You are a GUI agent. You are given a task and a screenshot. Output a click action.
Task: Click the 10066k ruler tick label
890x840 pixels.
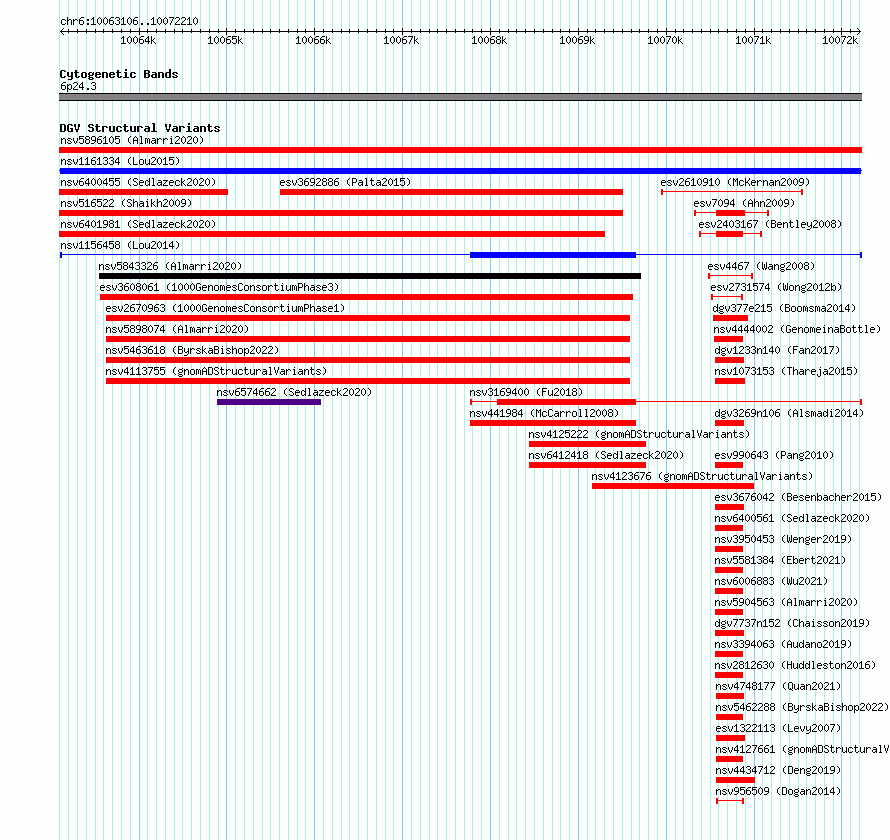point(313,40)
